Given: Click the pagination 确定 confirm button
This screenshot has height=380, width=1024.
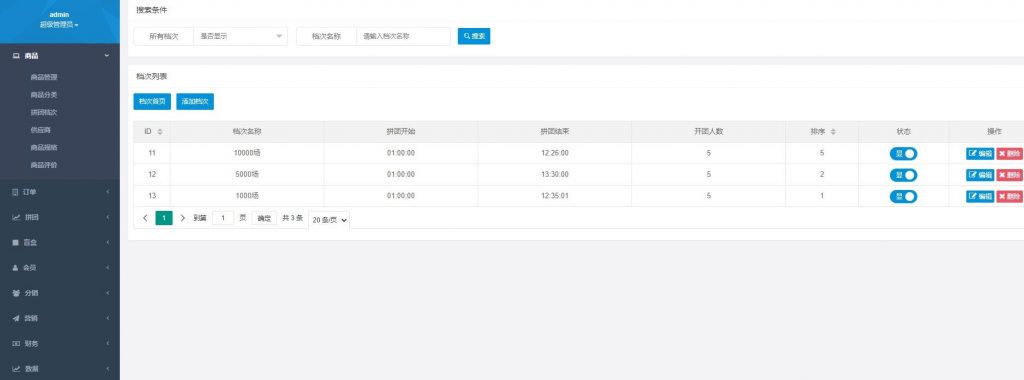Looking at the screenshot, I should coord(264,218).
